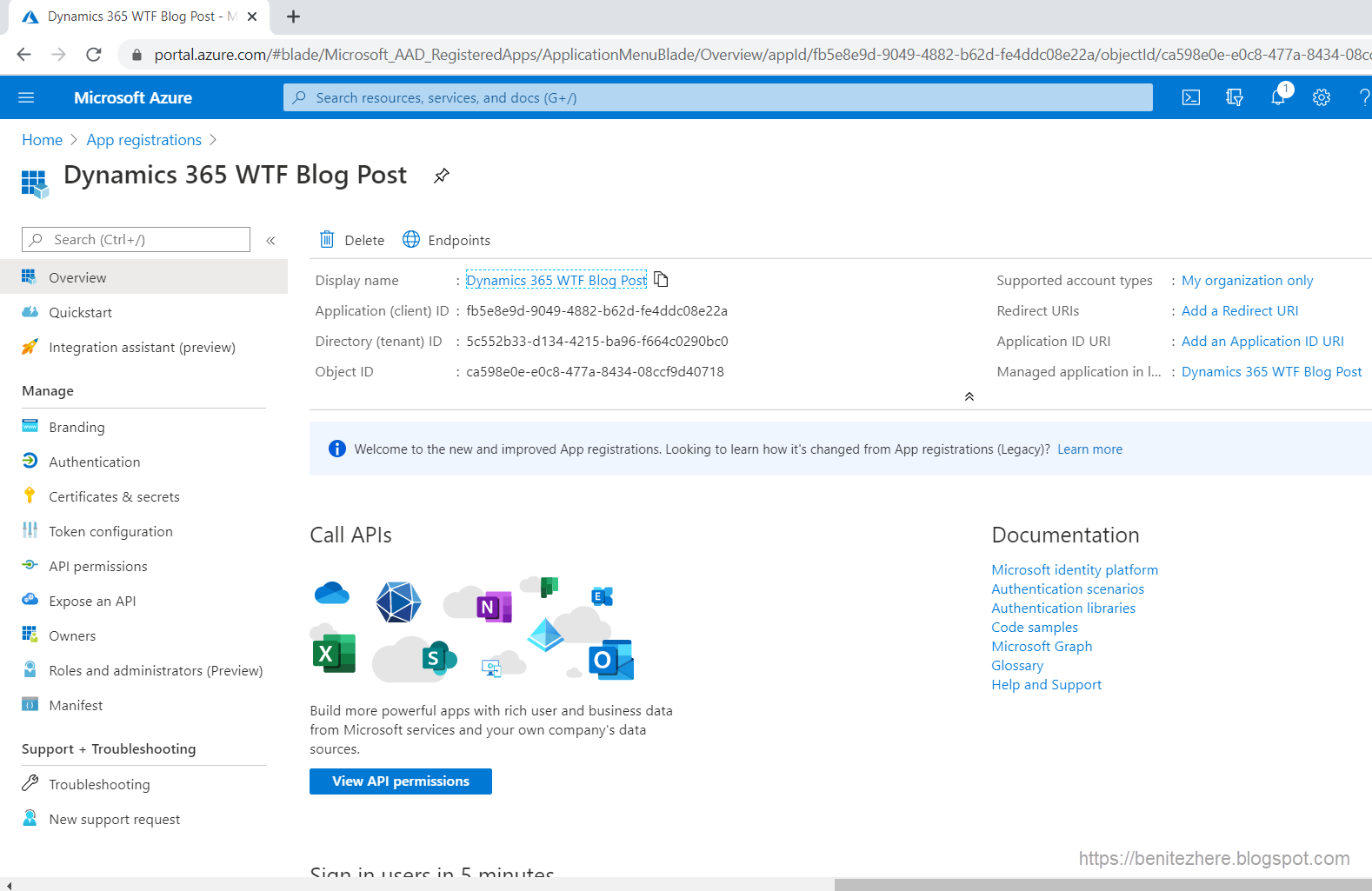Open the Azure portal hamburger menu
1372x891 pixels.
tap(26, 97)
